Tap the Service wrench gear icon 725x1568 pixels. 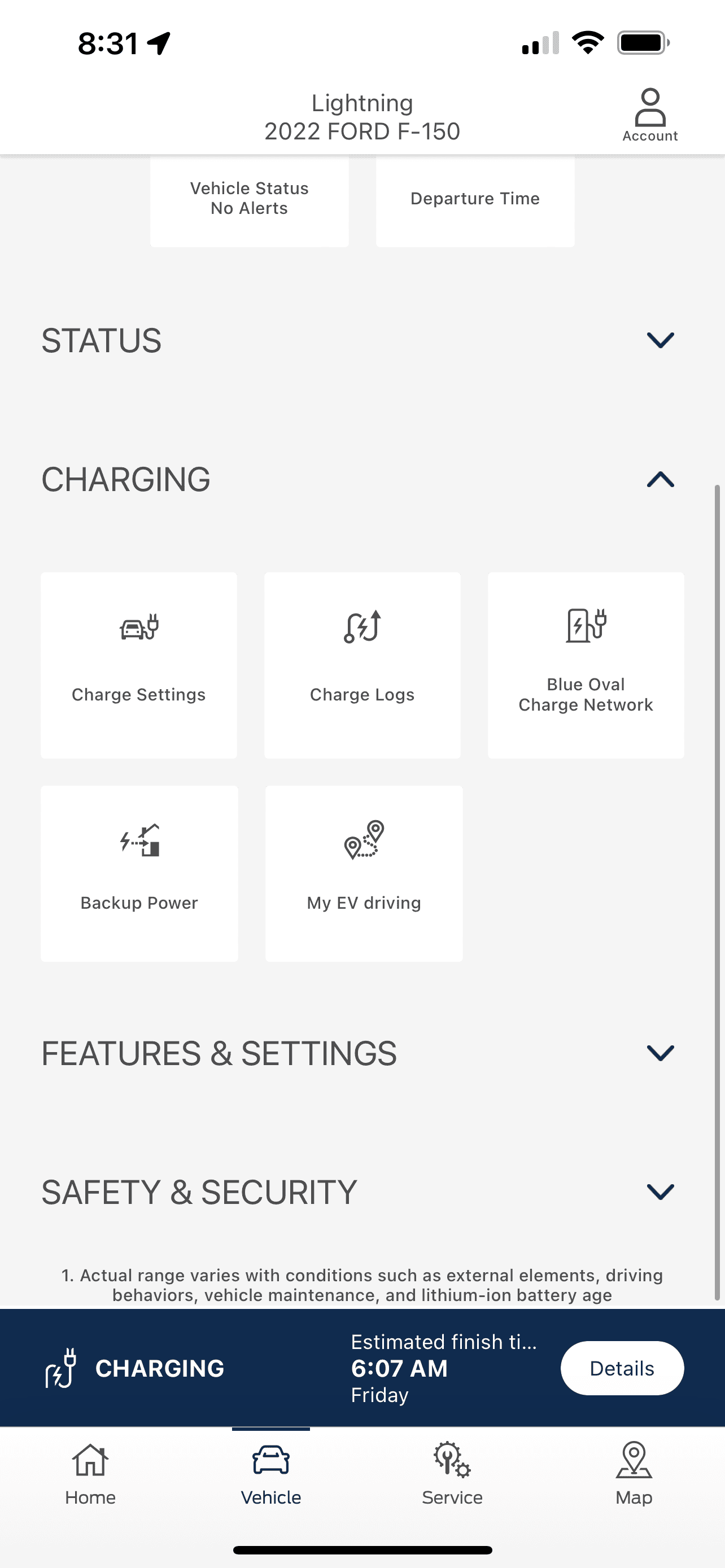point(452,1459)
